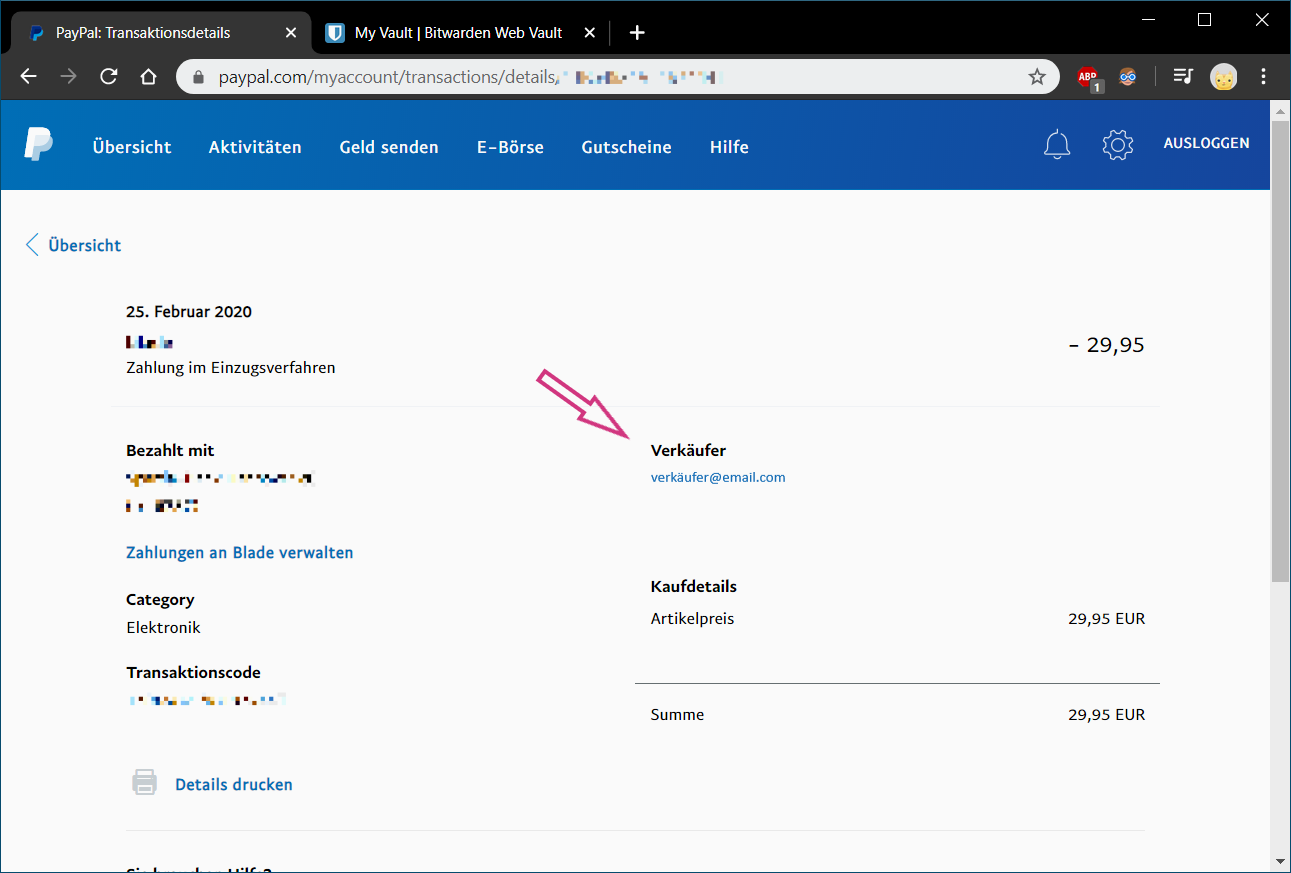Open Chrome media control icon
Image resolution: width=1291 pixels, height=873 pixels.
[1183, 77]
